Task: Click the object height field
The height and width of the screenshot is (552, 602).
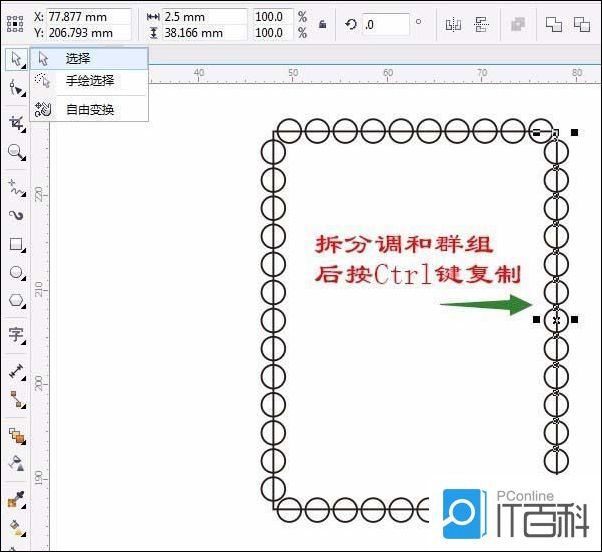Action: pos(205,33)
